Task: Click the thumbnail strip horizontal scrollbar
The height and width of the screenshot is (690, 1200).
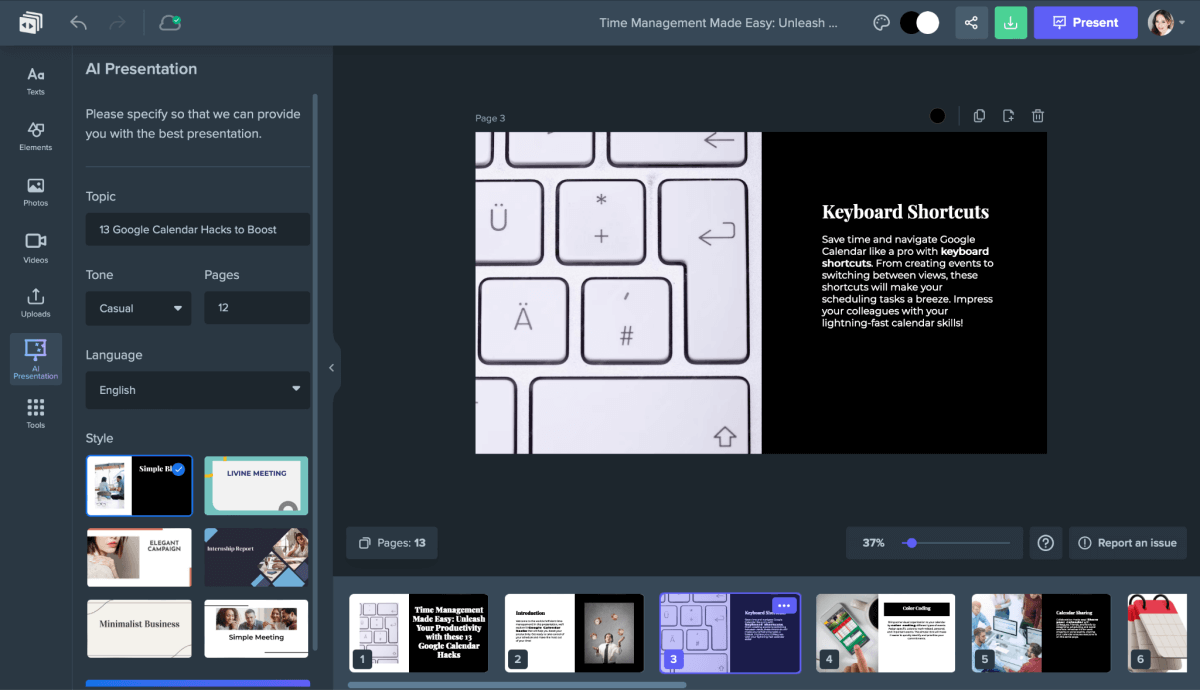Action: pyautogui.click(x=517, y=685)
